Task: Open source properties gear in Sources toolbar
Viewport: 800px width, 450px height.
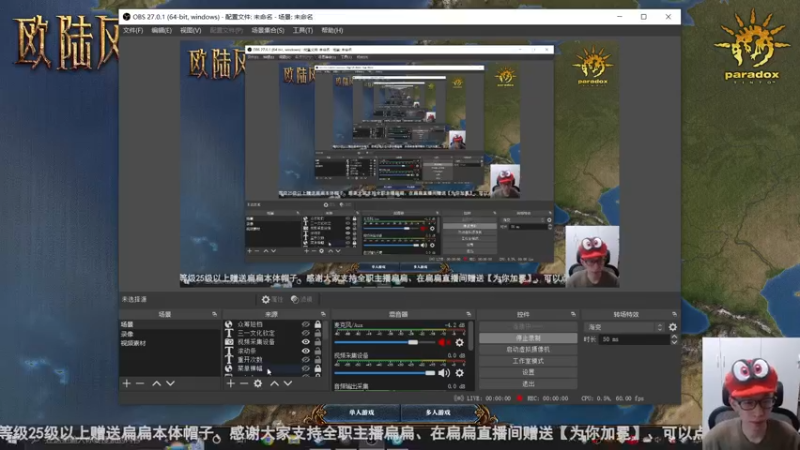Action: click(x=258, y=383)
